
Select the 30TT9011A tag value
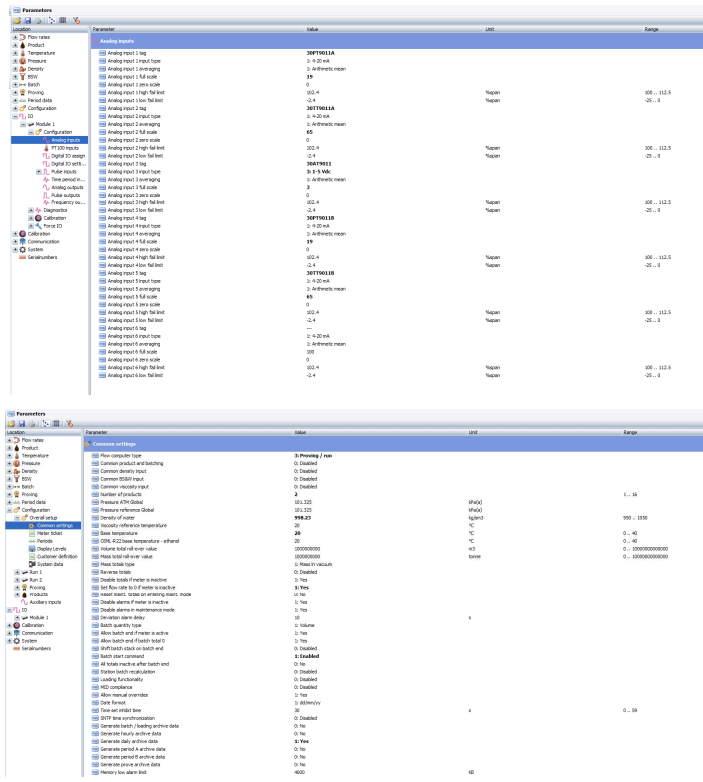point(320,108)
